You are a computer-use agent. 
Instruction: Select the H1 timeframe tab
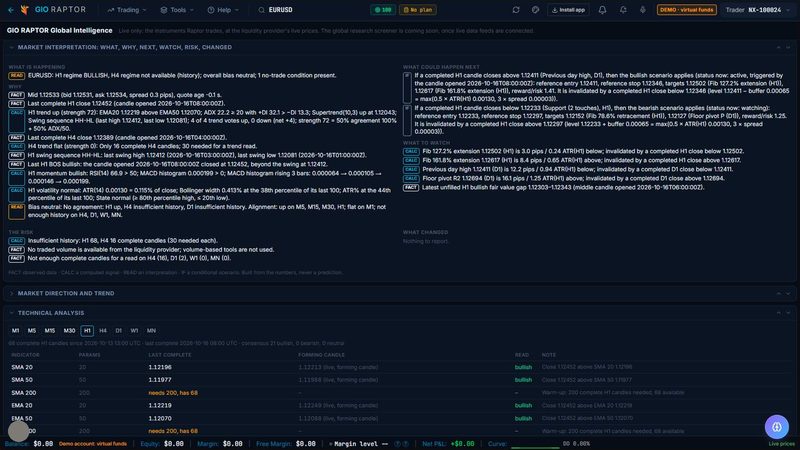(x=87, y=331)
